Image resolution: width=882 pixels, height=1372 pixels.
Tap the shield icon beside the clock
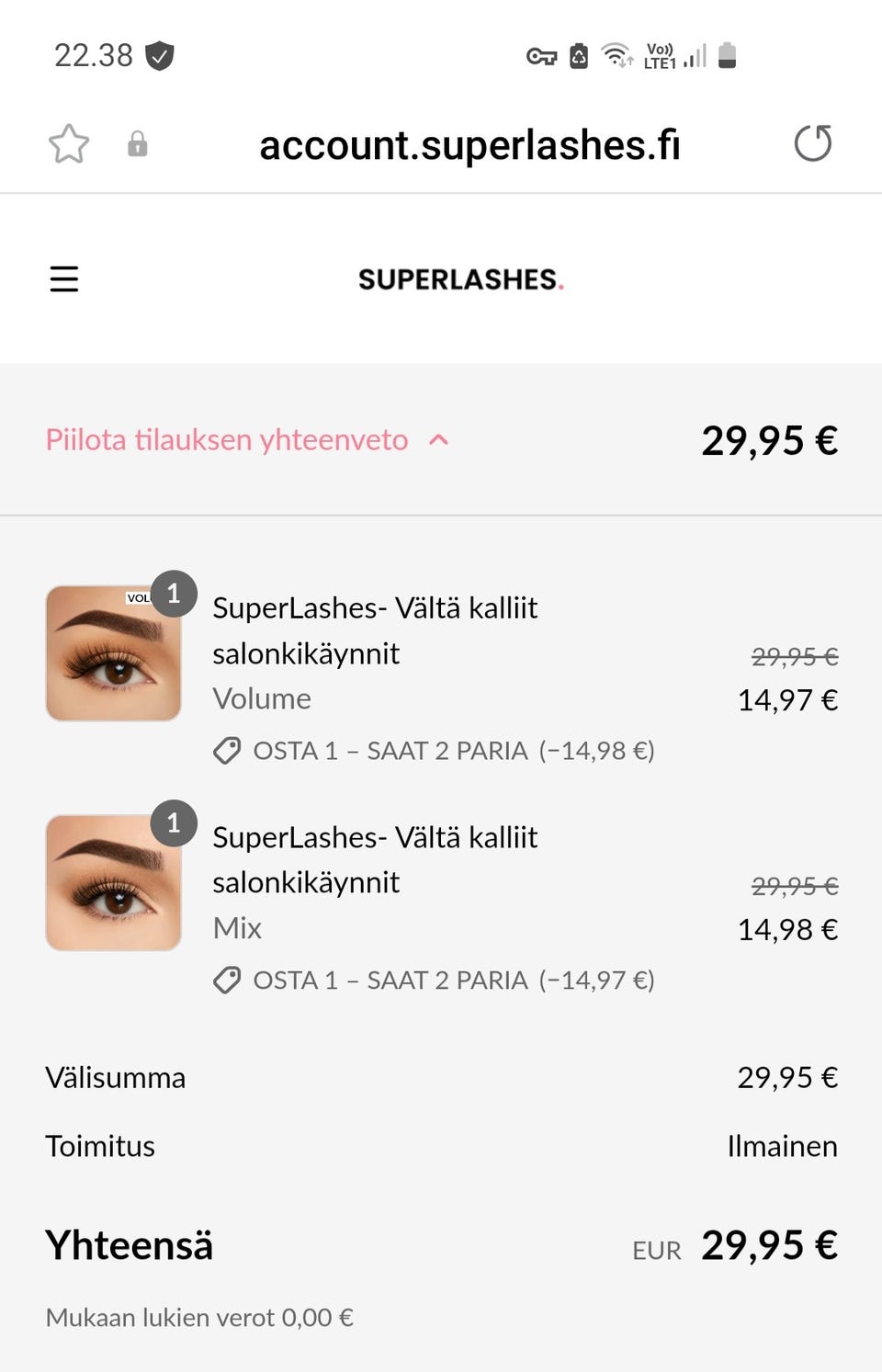pyautogui.click(x=160, y=56)
